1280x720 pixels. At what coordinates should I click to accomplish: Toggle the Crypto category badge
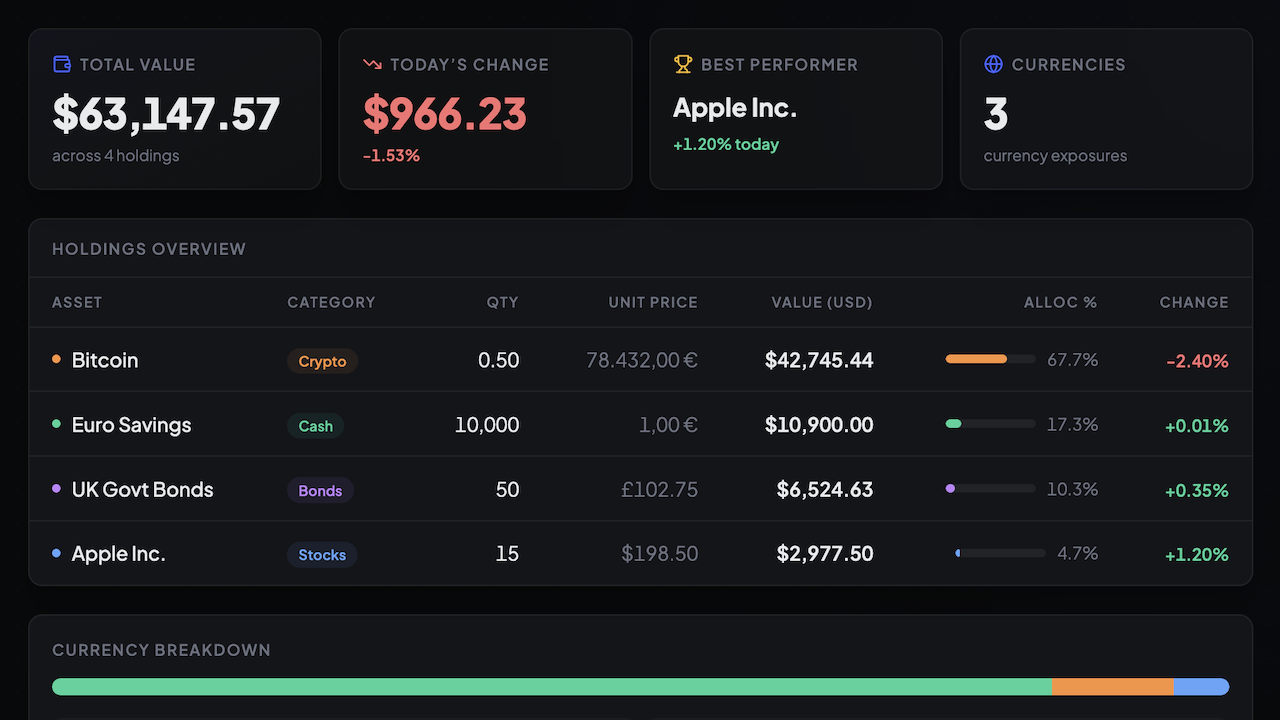point(322,361)
